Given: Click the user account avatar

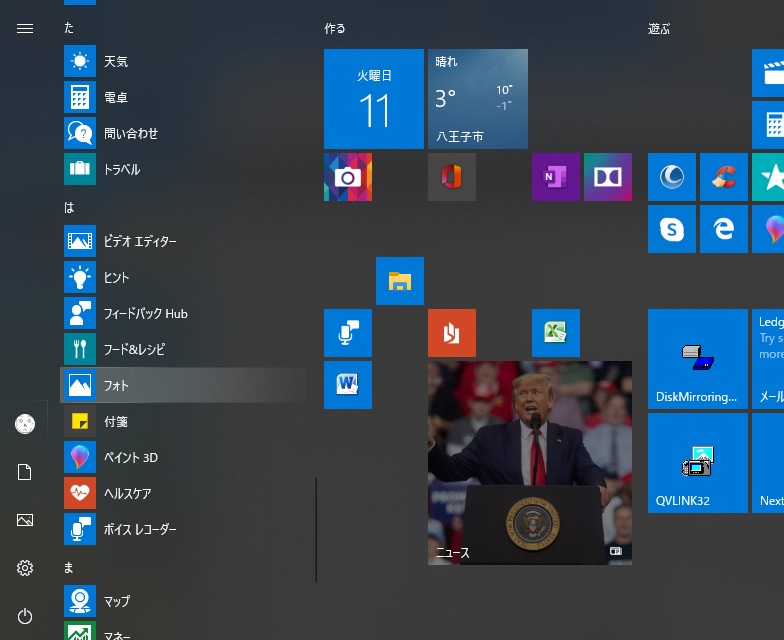Looking at the screenshot, I should pyautogui.click(x=25, y=424).
